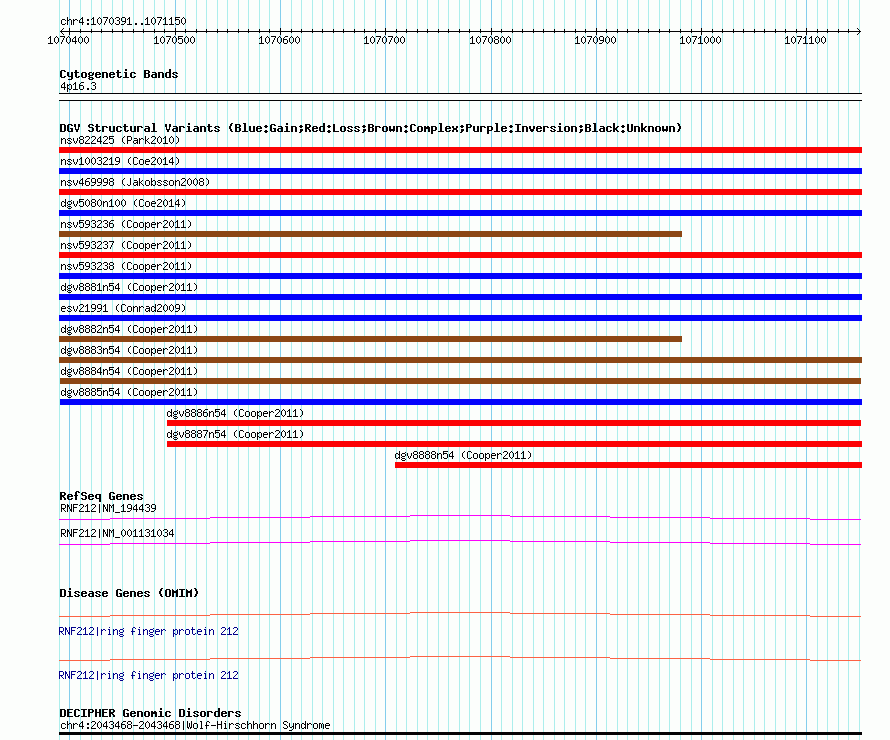
Task: Select the nsv1003219 (Coe2014) label
Action: tap(120, 161)
